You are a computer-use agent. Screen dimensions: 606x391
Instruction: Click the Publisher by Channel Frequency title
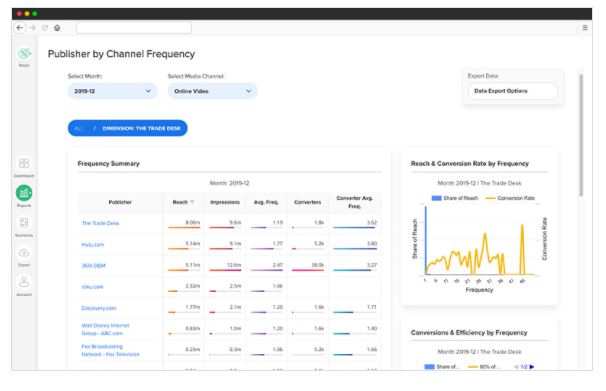tap(121, 54)
